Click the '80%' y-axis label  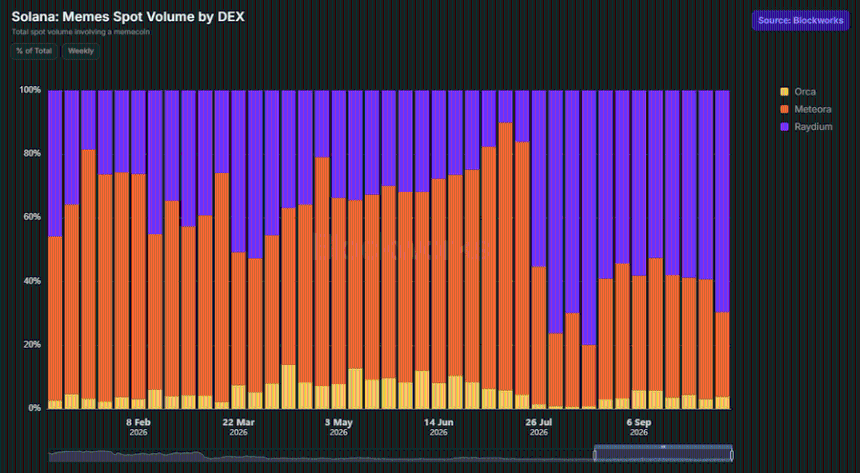pos(32,153)
